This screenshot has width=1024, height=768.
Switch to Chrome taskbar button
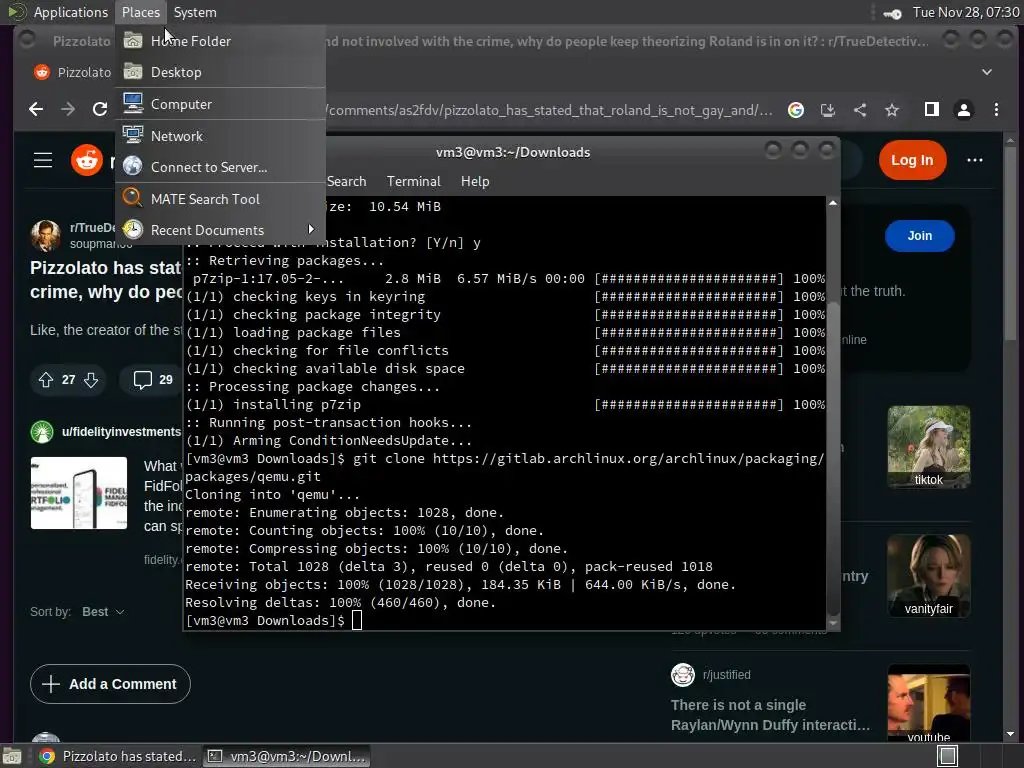[118, 756]
